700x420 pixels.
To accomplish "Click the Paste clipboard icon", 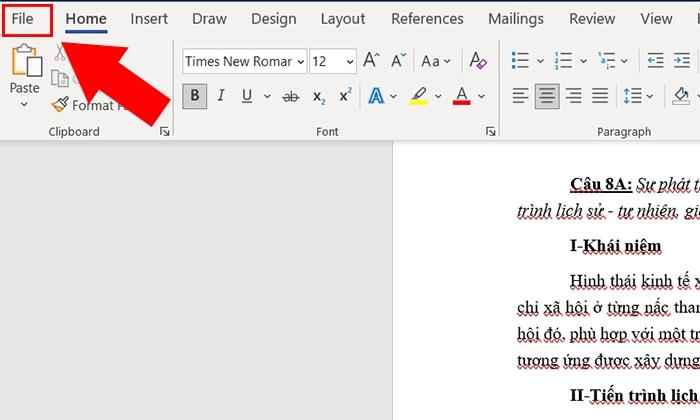I will pos(26,60).
